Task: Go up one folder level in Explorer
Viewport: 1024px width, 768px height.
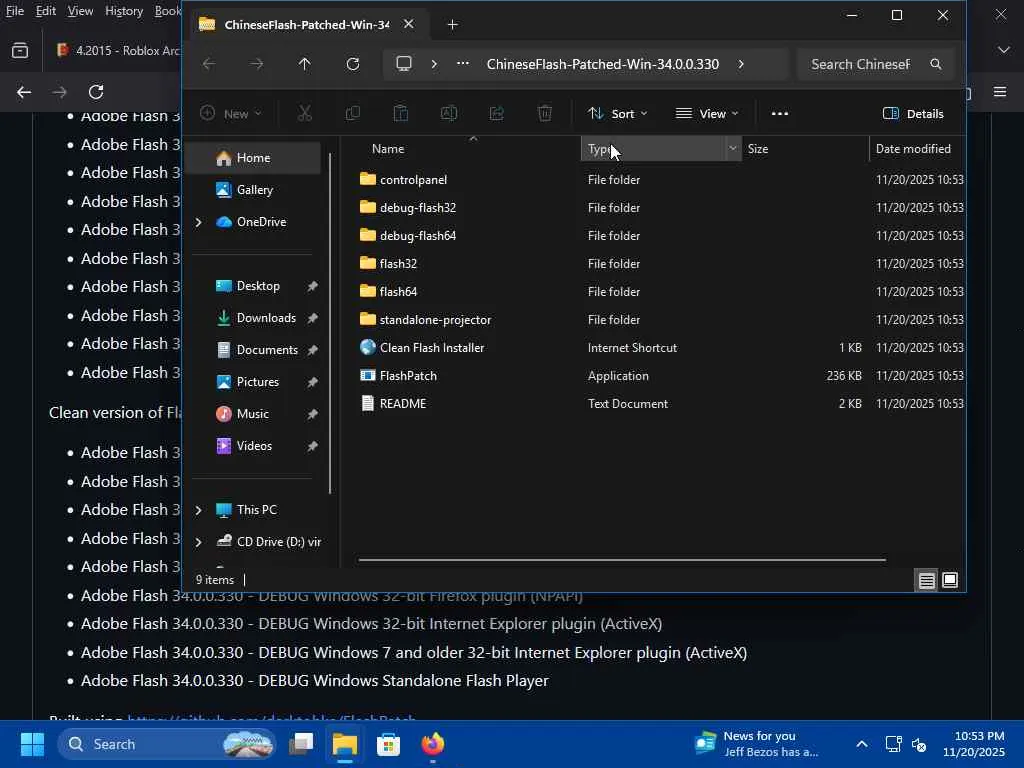Action: [304, 64]
